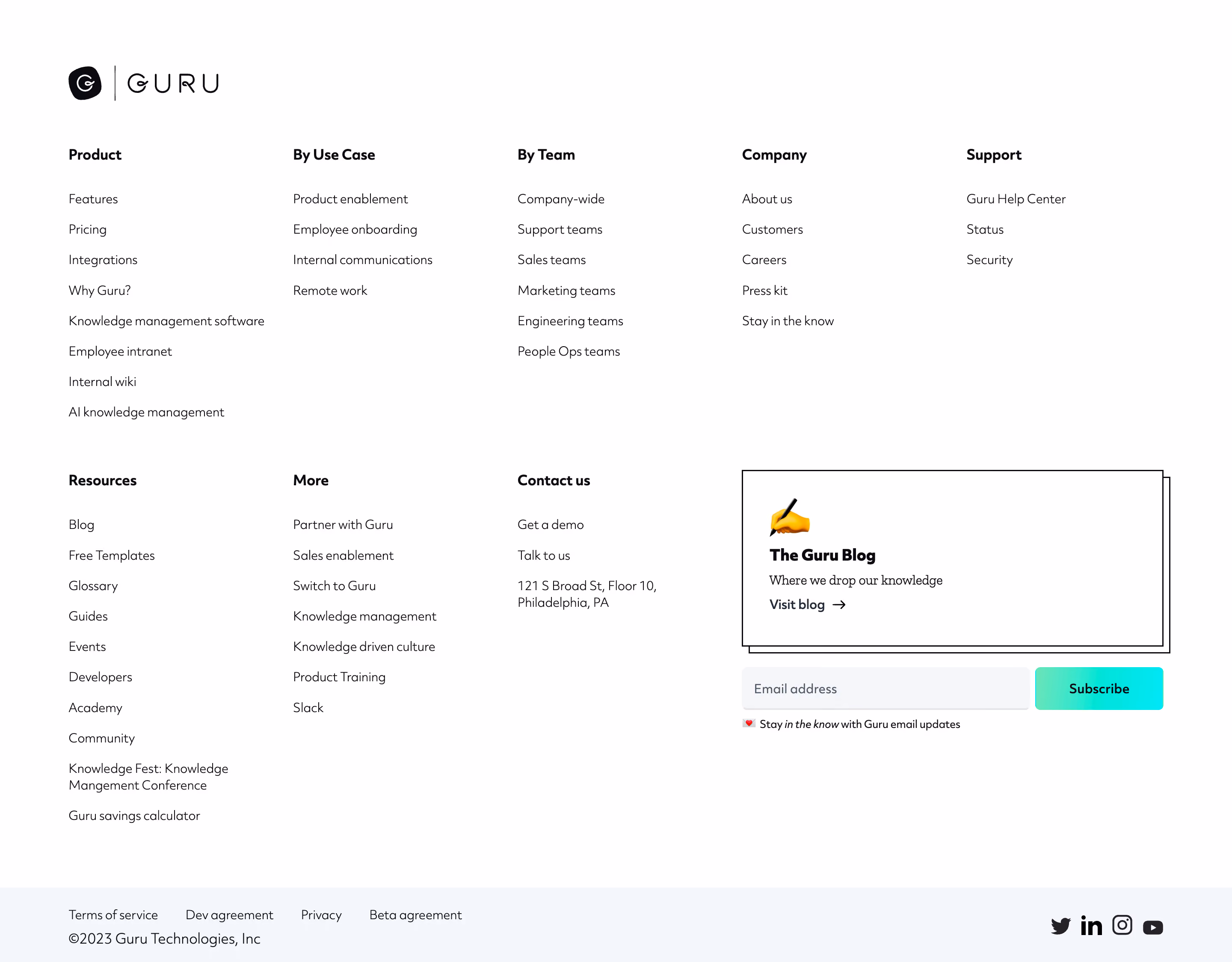This screenshot has width=1232, height=962.
Task: Click the writing hand emoji on blog card
Action: pyautogui.click(x=789, y=517)
